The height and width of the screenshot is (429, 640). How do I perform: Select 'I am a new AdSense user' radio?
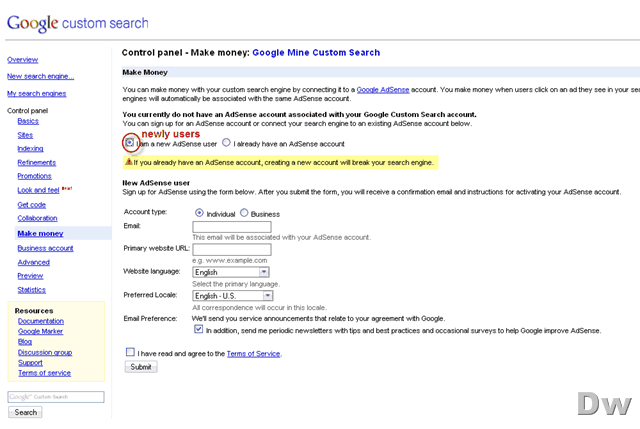(x=130, y=142)
